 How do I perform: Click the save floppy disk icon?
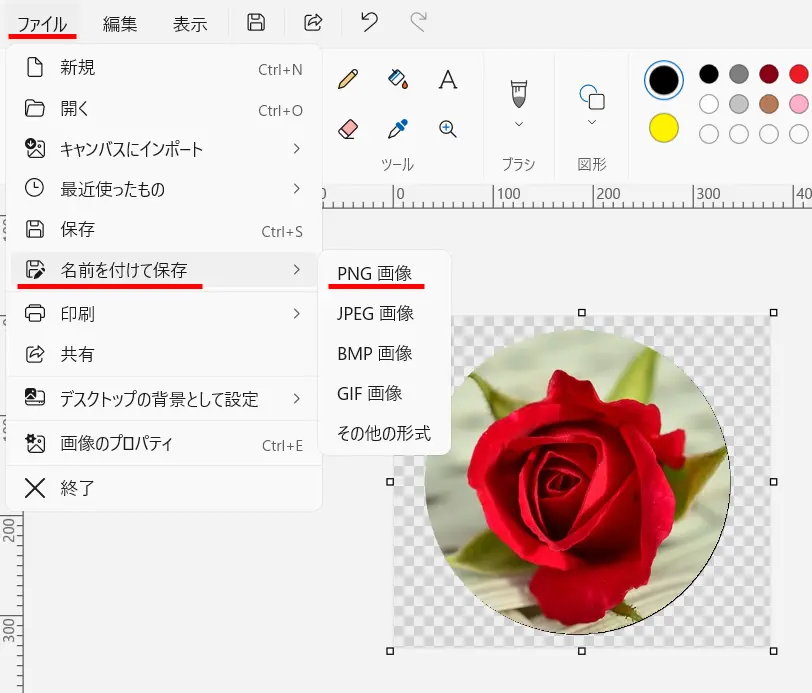(x=256, y=22)
